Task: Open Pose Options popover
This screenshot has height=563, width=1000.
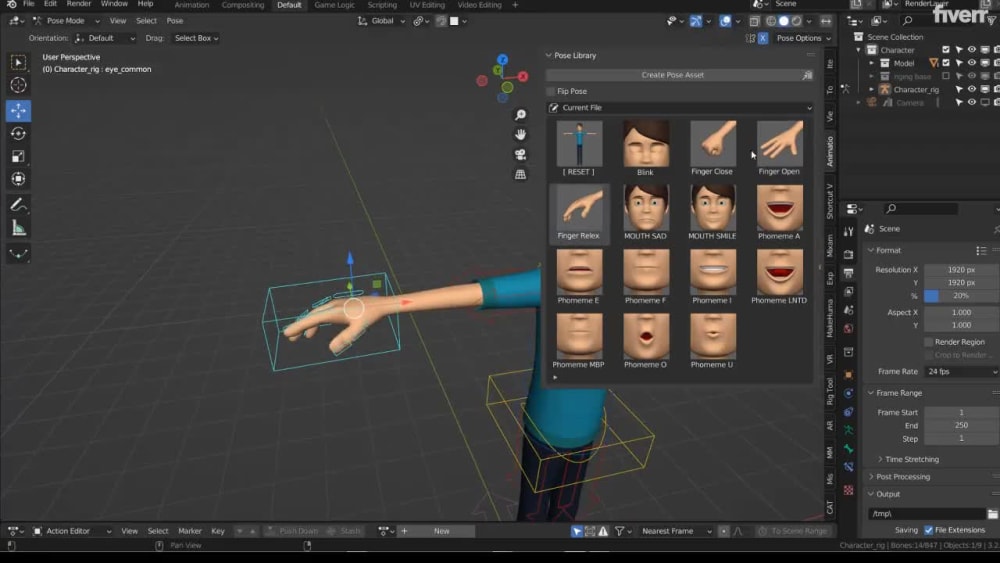Action: click(x=803, y=38)
